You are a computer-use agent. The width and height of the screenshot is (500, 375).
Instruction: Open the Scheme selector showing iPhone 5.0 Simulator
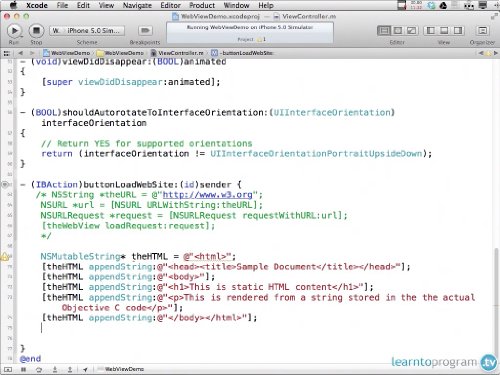tap(87, 31)
